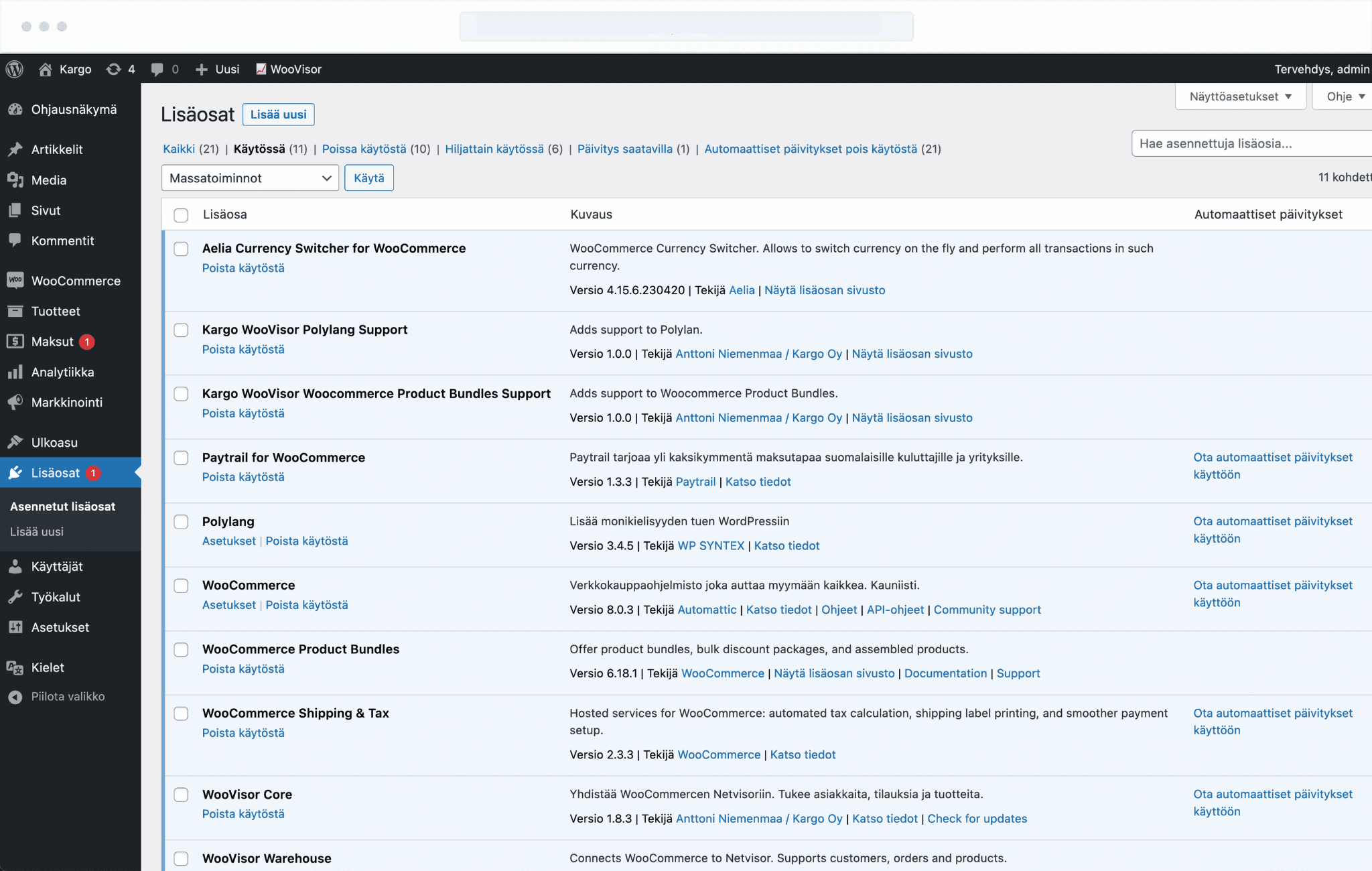Enable automatic updates for Paytrail

[x=1273, y=466]
